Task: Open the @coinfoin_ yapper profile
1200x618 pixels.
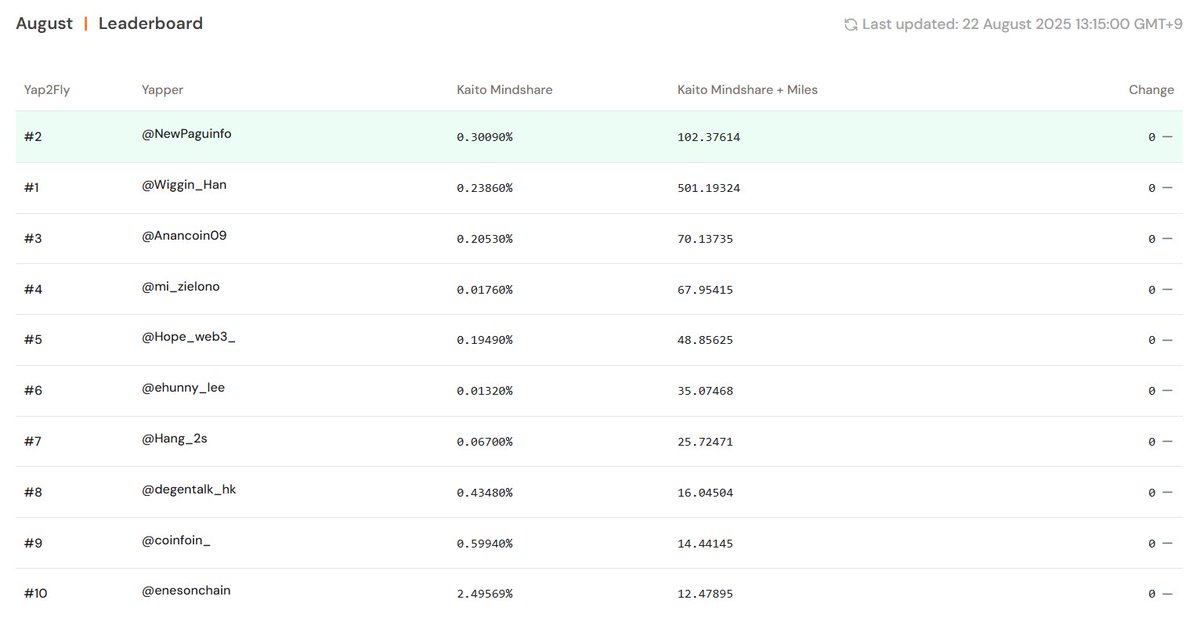Action: click(x=176, y=541)
